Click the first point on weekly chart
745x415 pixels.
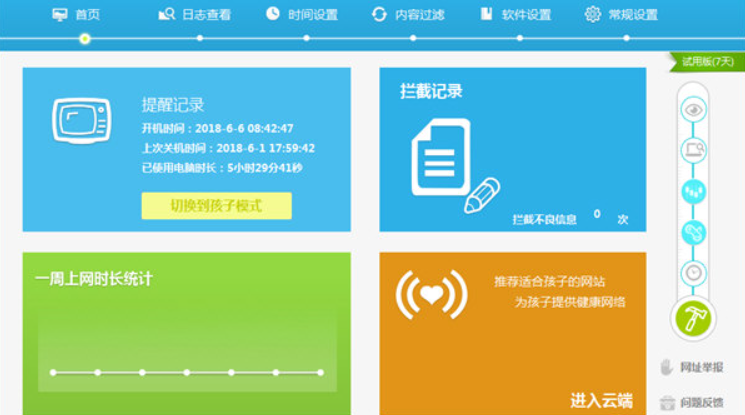53,373
